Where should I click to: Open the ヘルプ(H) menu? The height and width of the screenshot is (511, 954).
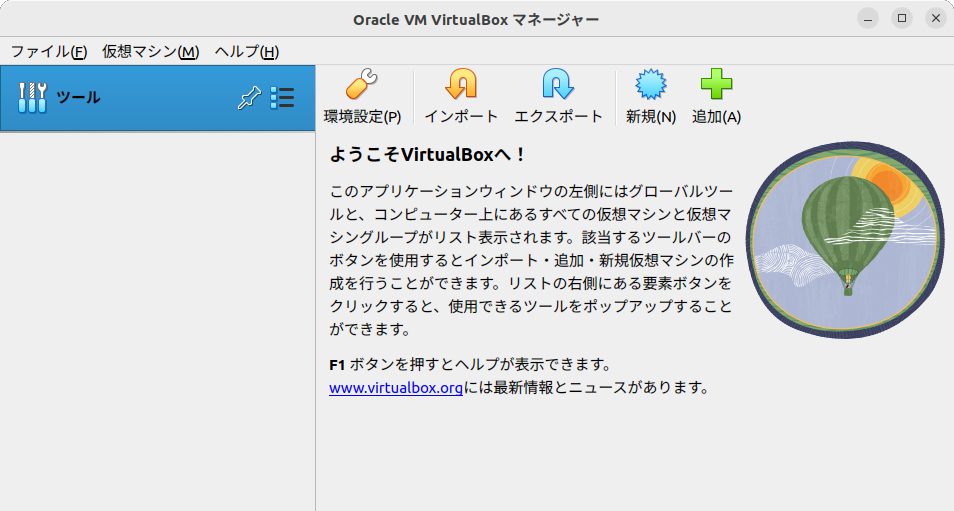coord(246,52)
